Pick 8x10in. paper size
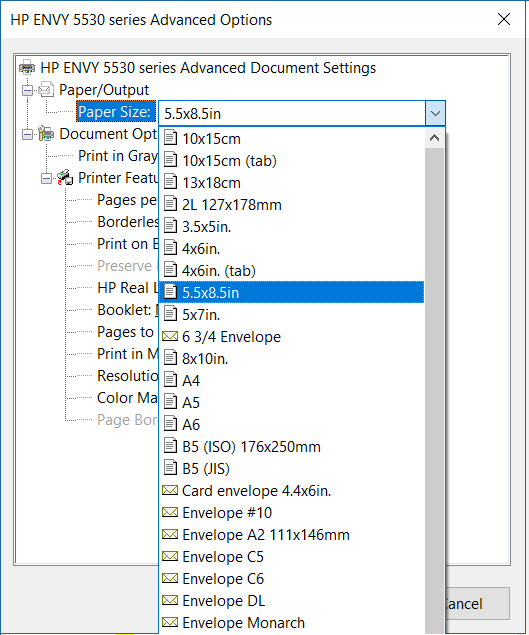The image size is (529, 635). [292, 358]
